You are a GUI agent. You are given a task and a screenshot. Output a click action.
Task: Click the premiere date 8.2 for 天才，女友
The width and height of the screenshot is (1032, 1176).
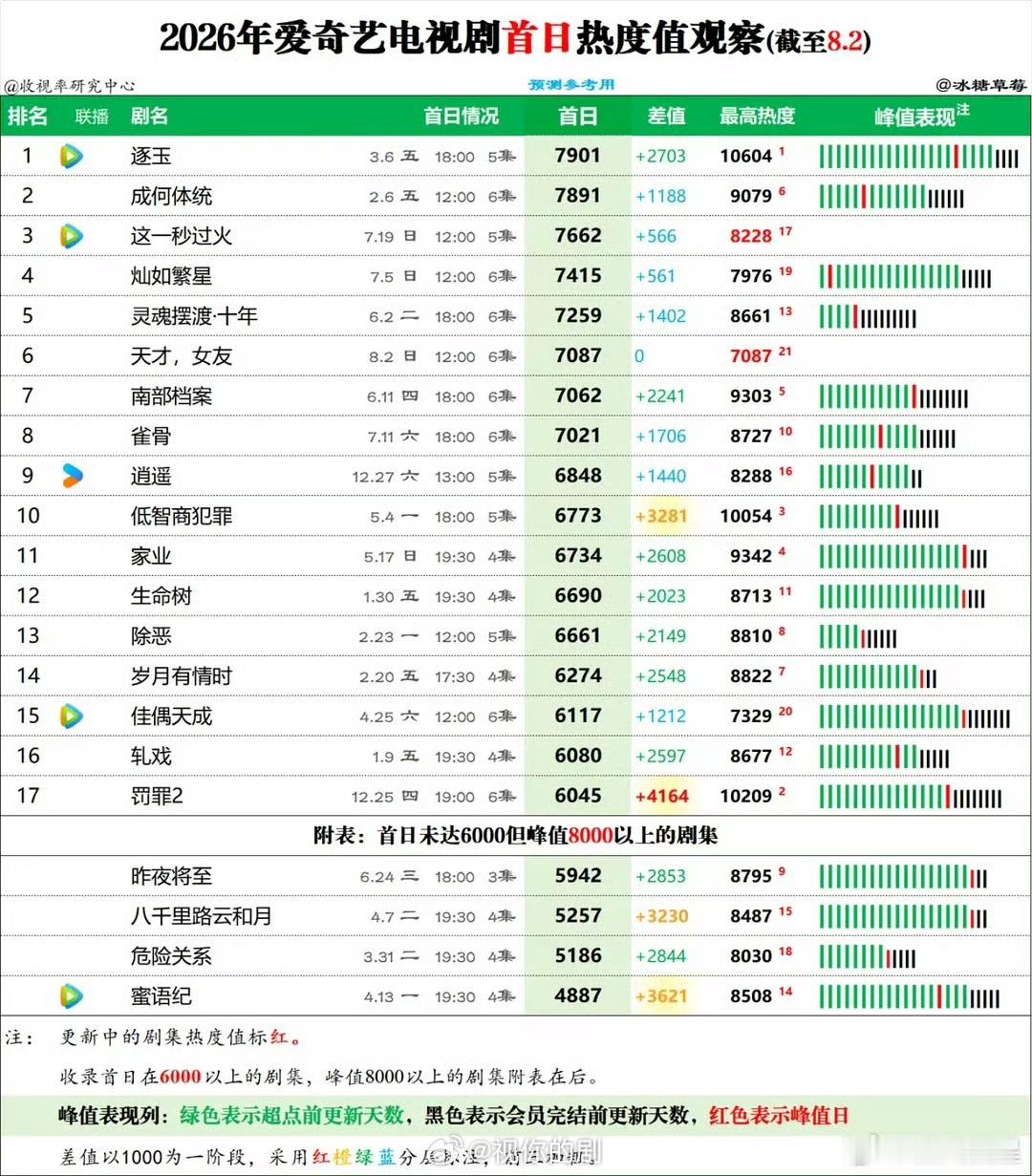pos(381,357)
